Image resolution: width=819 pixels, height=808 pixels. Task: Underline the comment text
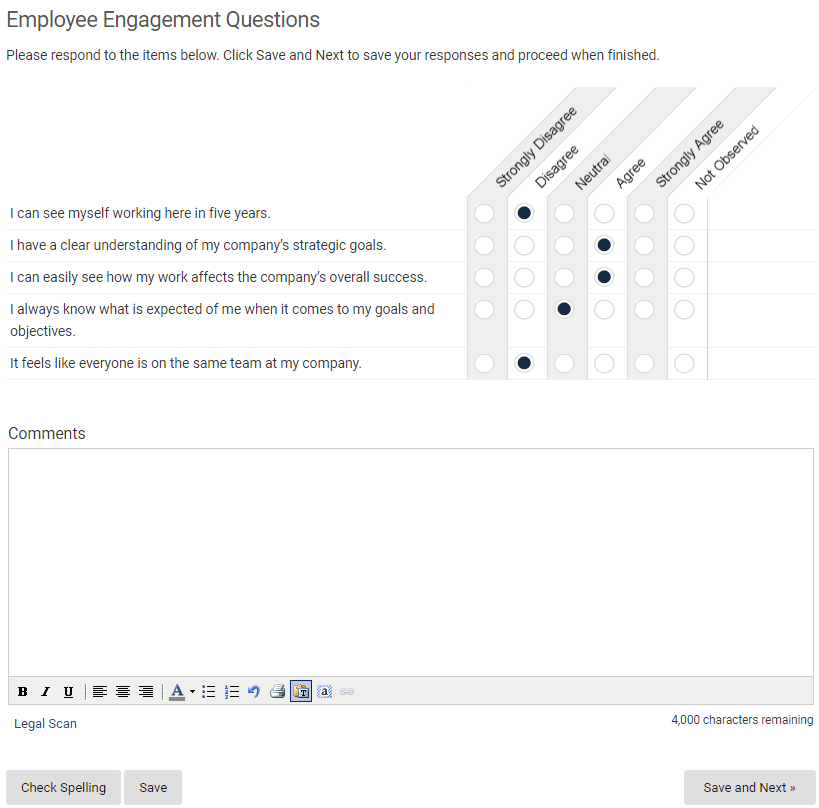(68, 692)
